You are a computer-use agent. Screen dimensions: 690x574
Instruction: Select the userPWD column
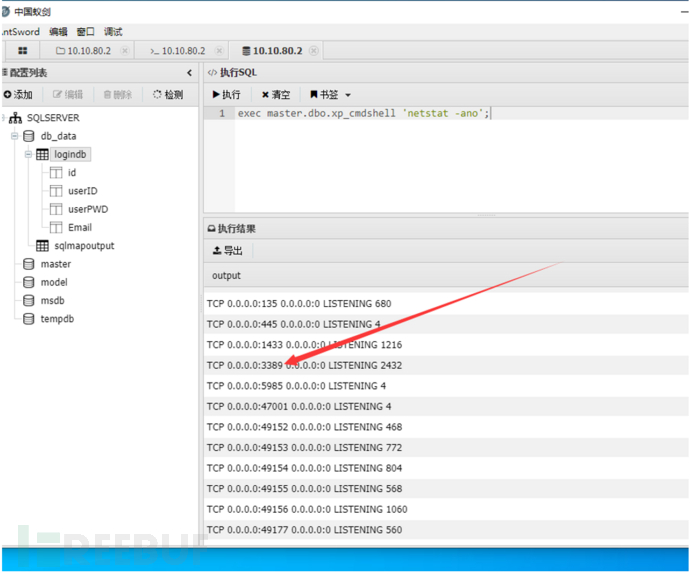pos(88,209)
